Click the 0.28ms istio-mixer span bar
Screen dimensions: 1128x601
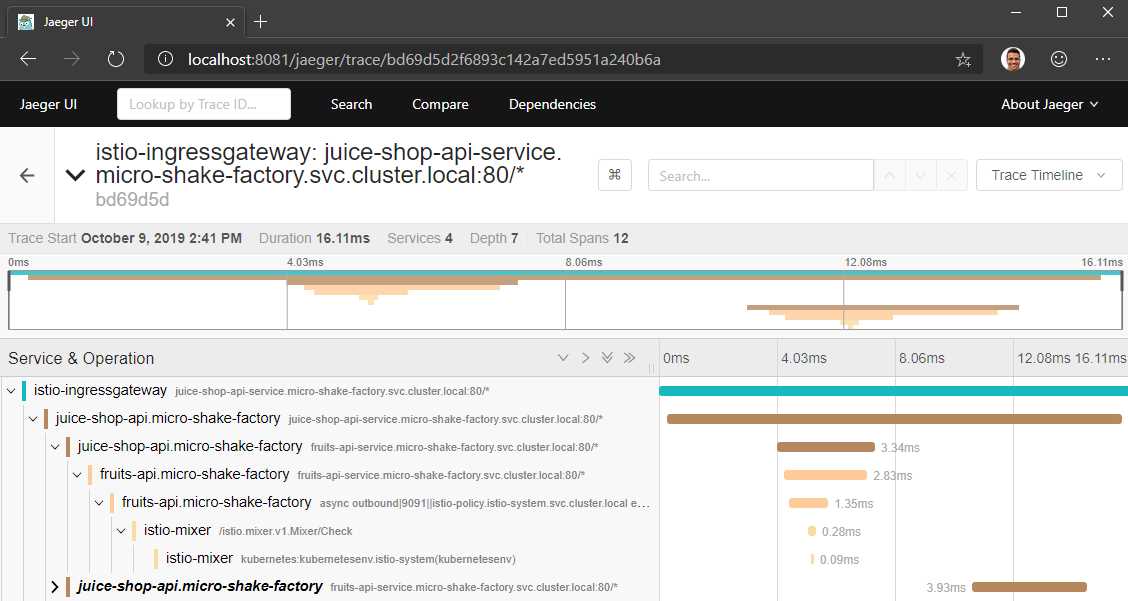[812, 531]
